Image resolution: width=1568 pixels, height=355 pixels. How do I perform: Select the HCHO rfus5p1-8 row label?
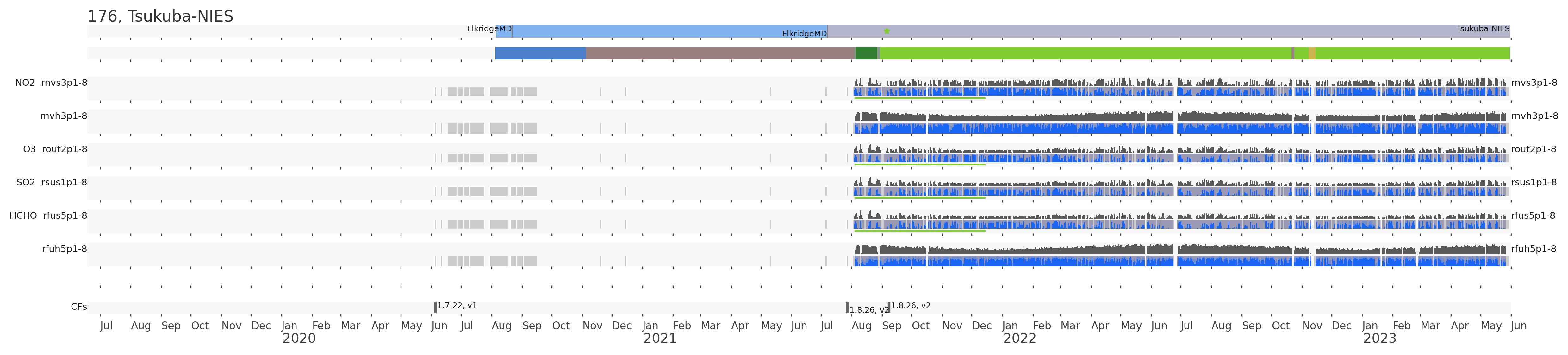(48, 215)
